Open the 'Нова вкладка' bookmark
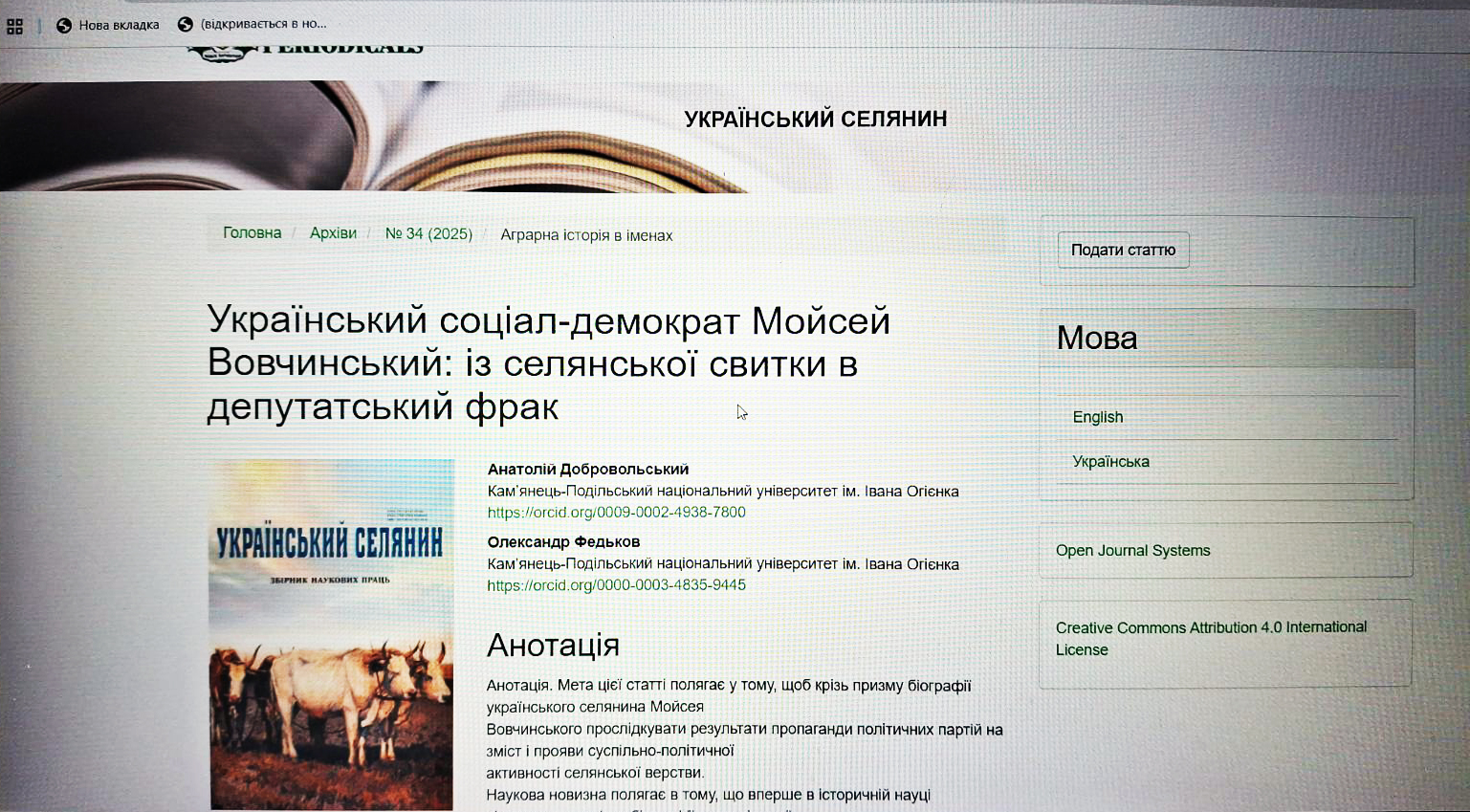Viewport: 1470px width, 812px height. (107, 25)
